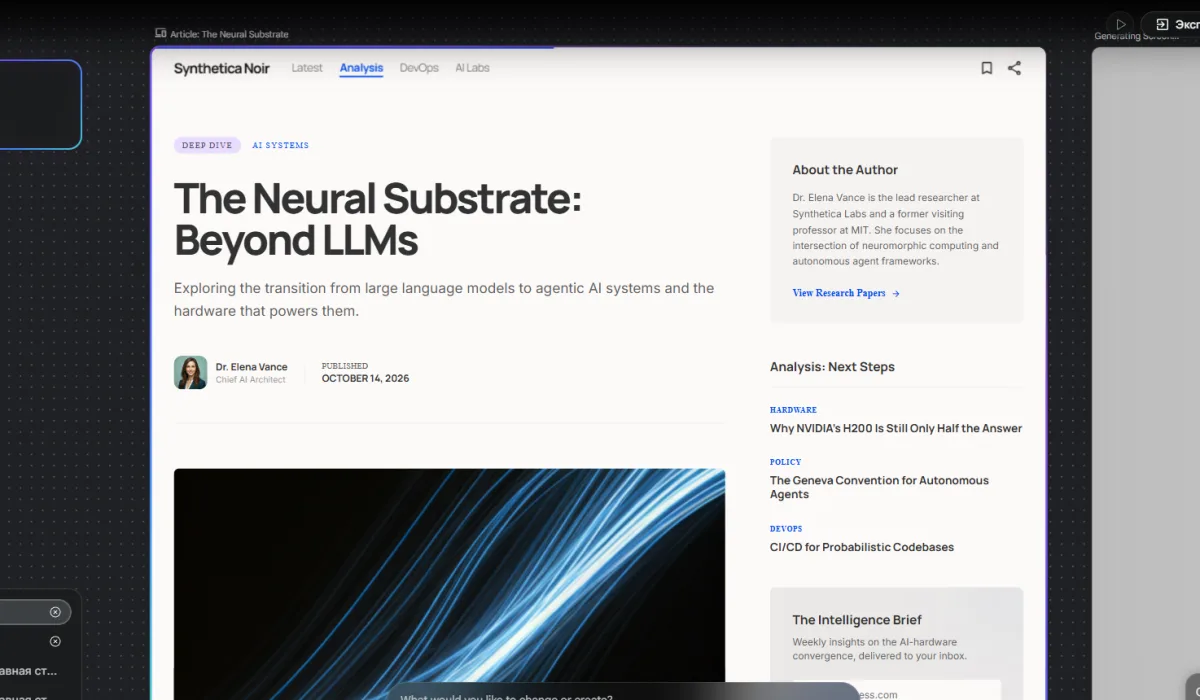The height and width of the screenshot is (700, 1200).
Task: Click the share icon in article header
Action: (x=1014, y=68)
